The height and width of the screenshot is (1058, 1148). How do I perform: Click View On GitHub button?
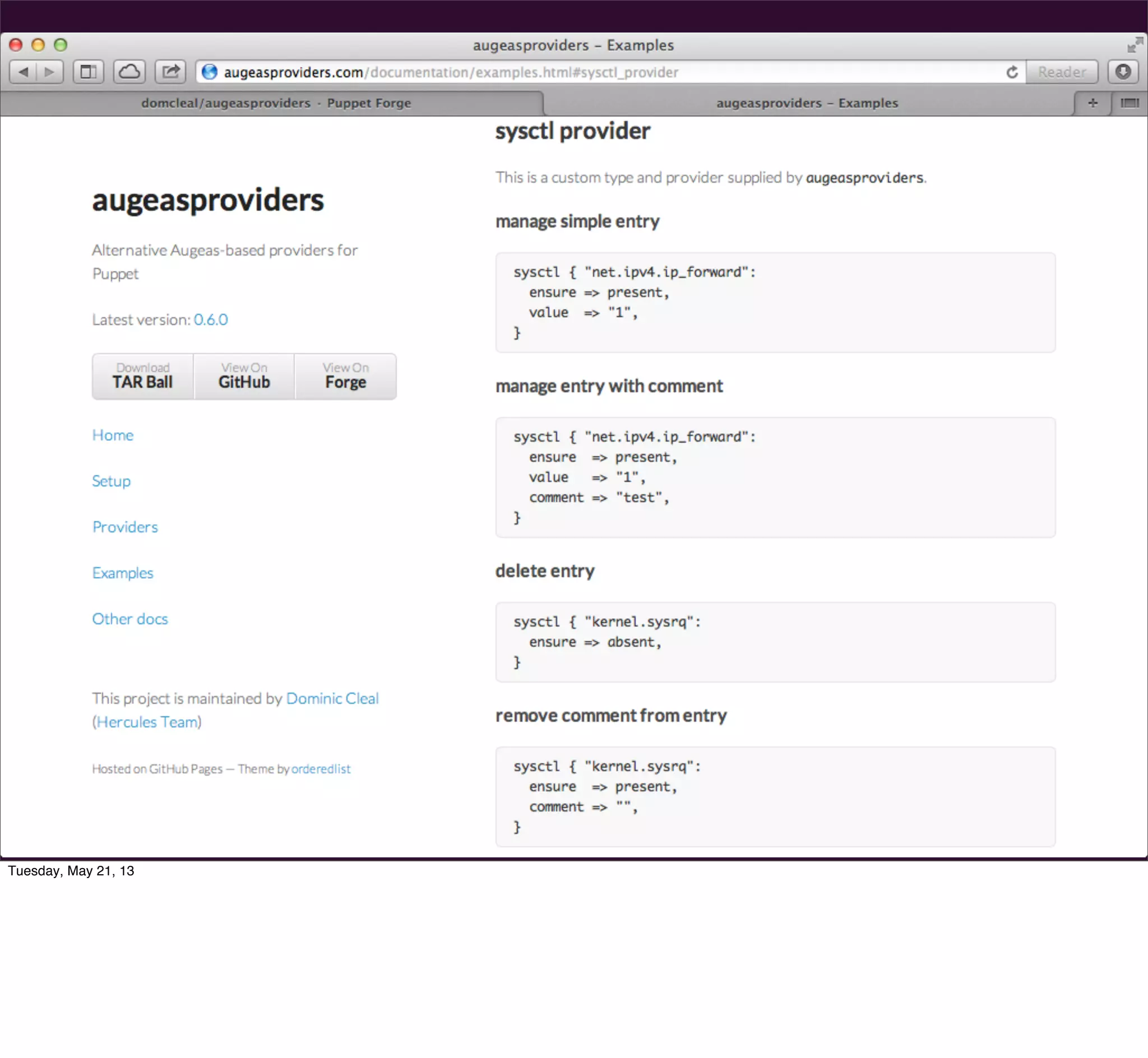click(244, 376)
